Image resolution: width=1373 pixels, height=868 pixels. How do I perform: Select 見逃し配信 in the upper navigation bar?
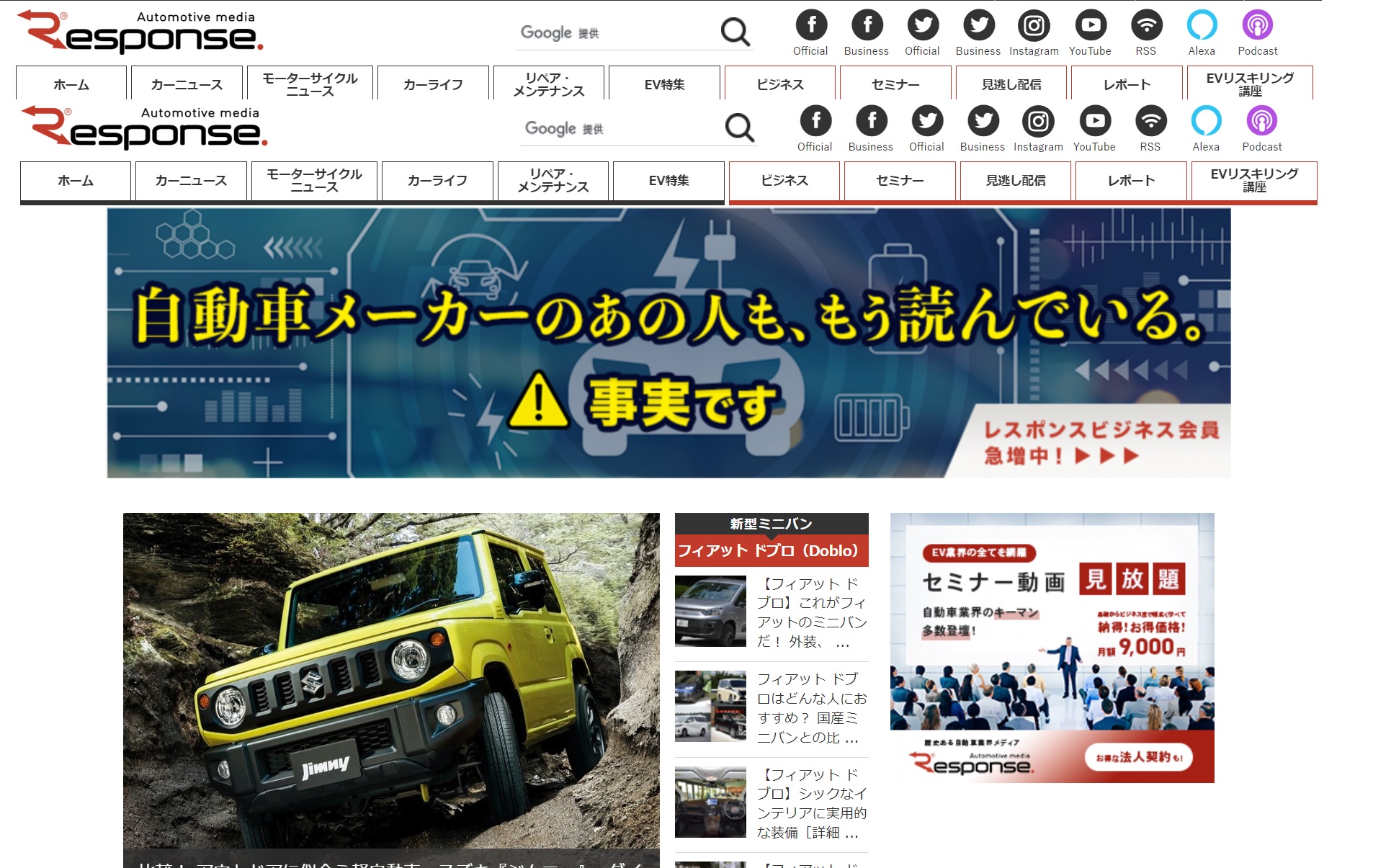pyautogui.click(x=1011, y=84)
